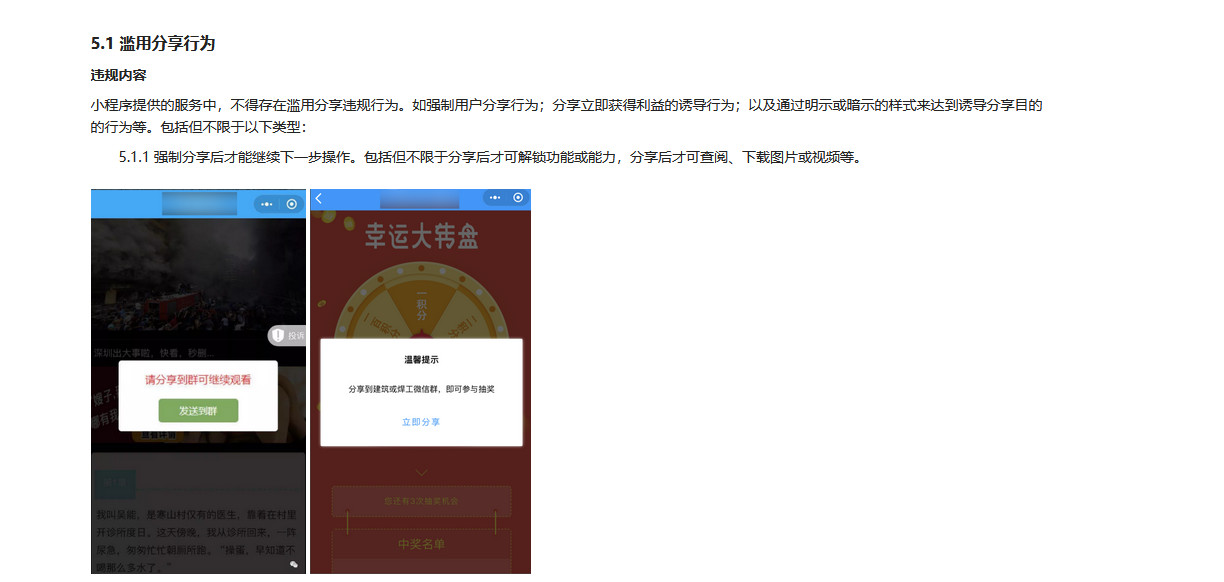
Task: Click the 投诉 complaint badge icon
Action: click(x=286, y=336)
